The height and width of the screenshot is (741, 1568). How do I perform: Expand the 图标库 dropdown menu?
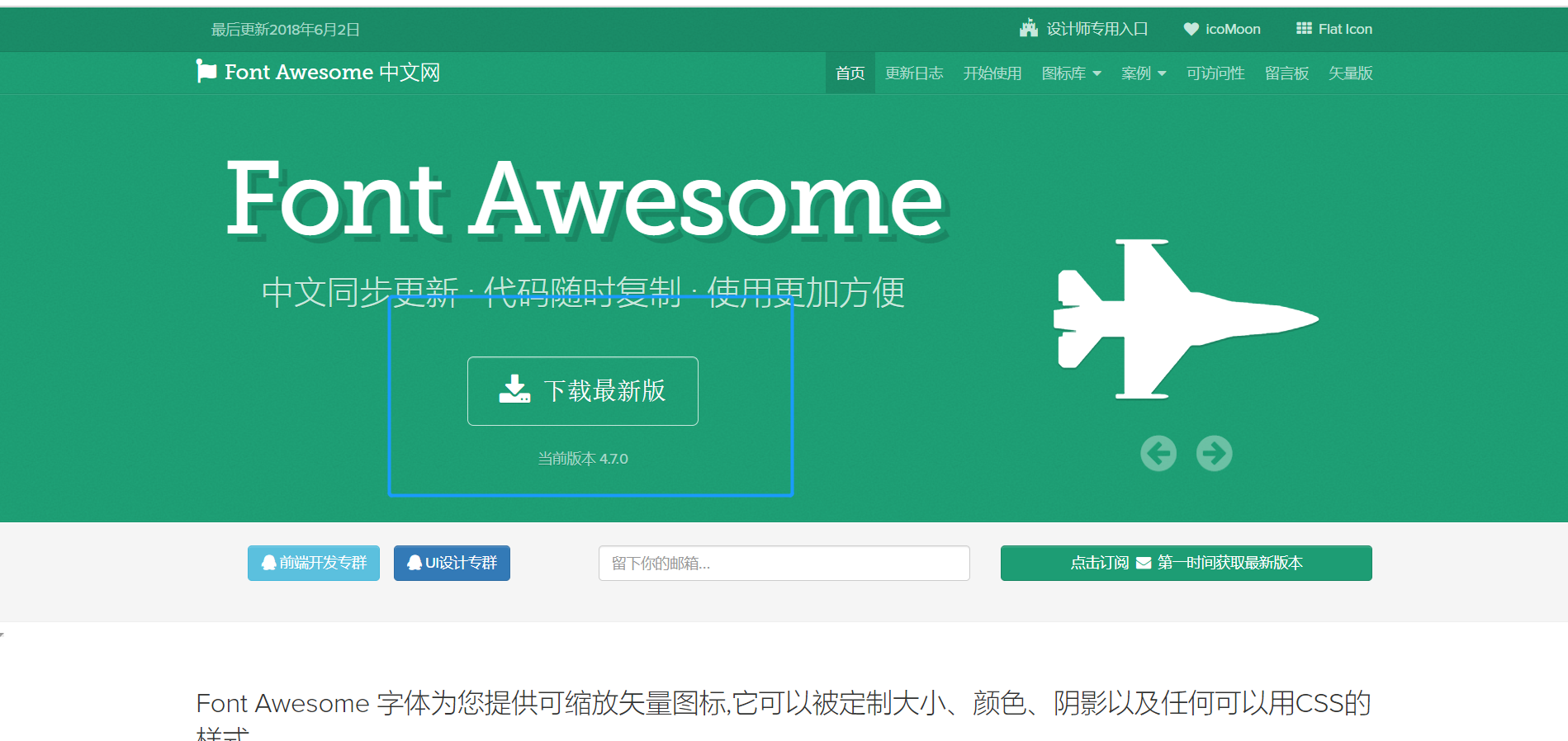coord(1071,73)
